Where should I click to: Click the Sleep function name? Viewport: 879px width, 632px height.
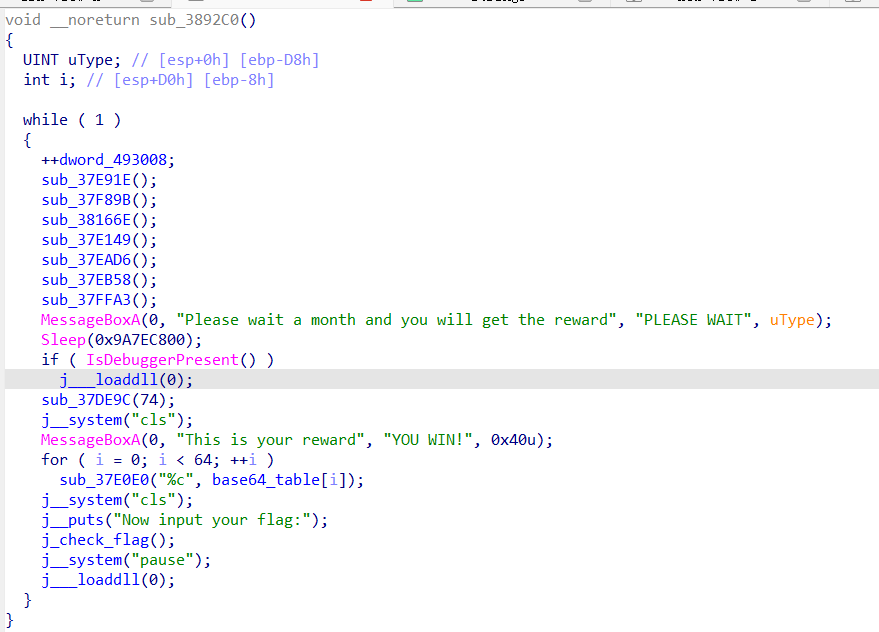[63, 340]
